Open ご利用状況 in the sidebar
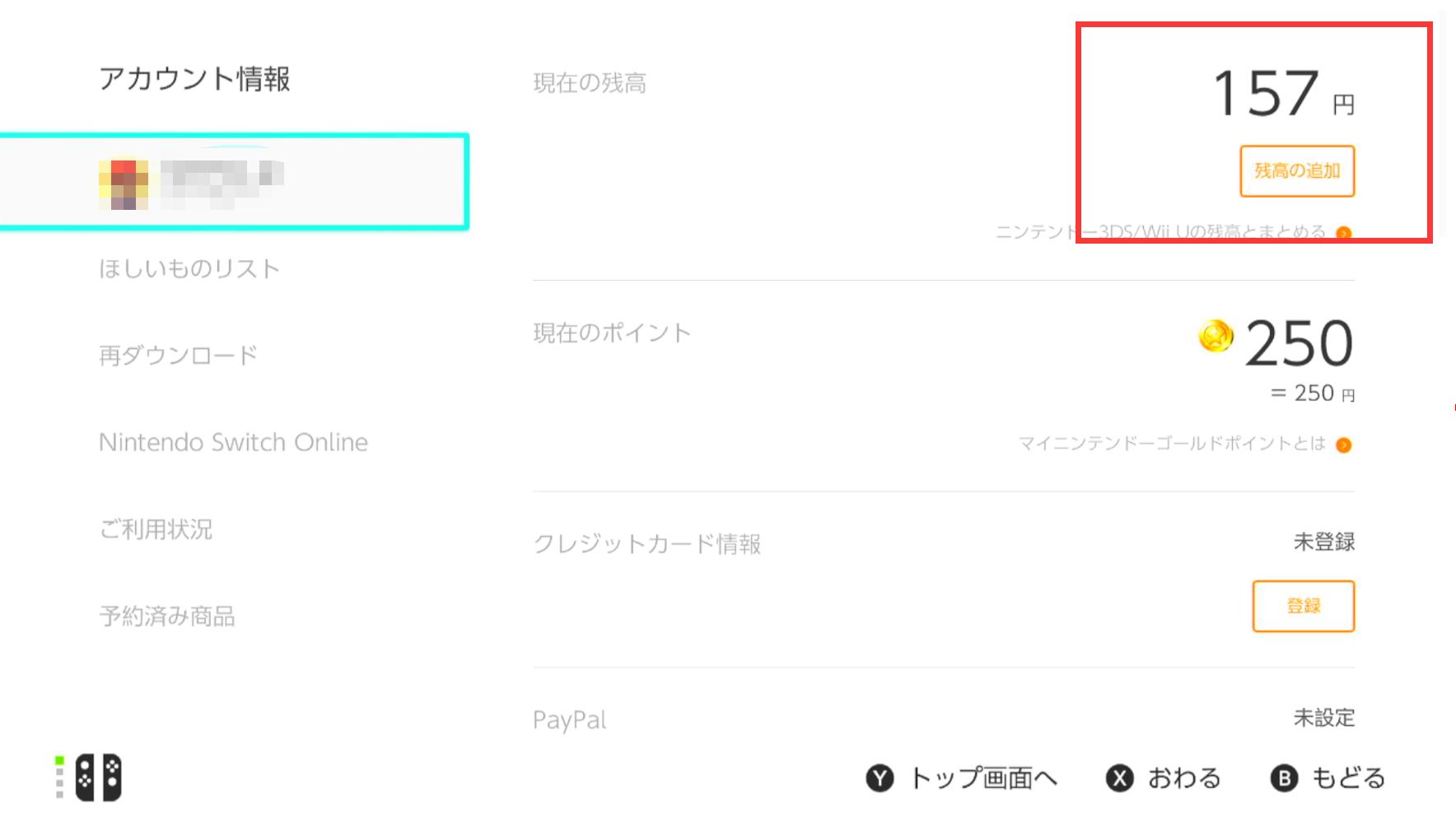1456x814 pixels. pos(156,529)
